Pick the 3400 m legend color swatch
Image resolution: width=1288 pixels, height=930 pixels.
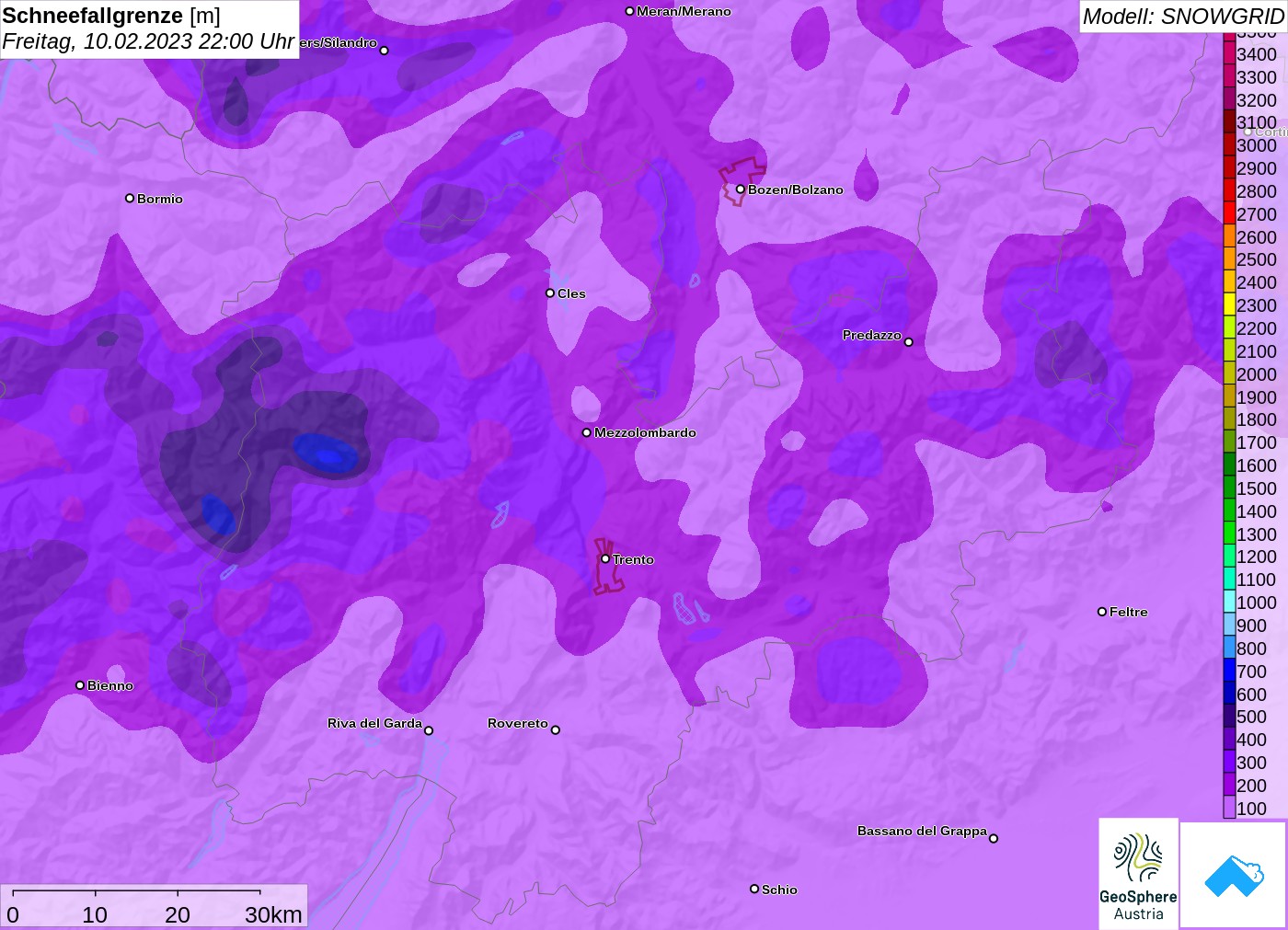[1229, 54]
